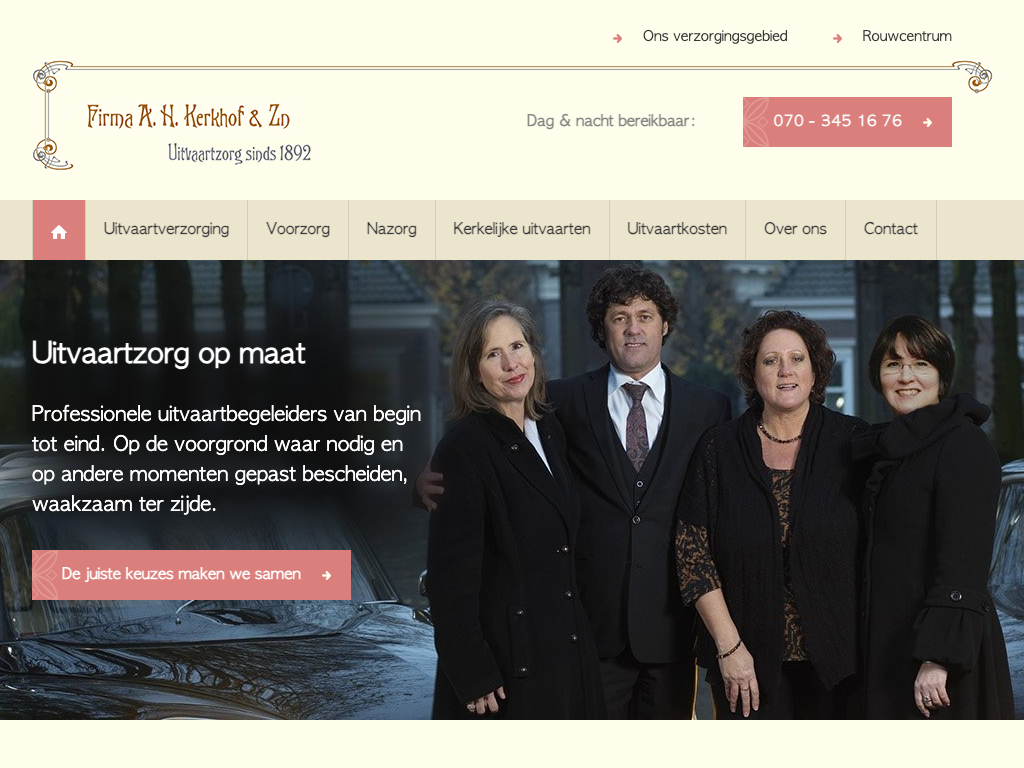
Task: Click arrow on 'De juiste keuzes' button
Action: point(327,575)
